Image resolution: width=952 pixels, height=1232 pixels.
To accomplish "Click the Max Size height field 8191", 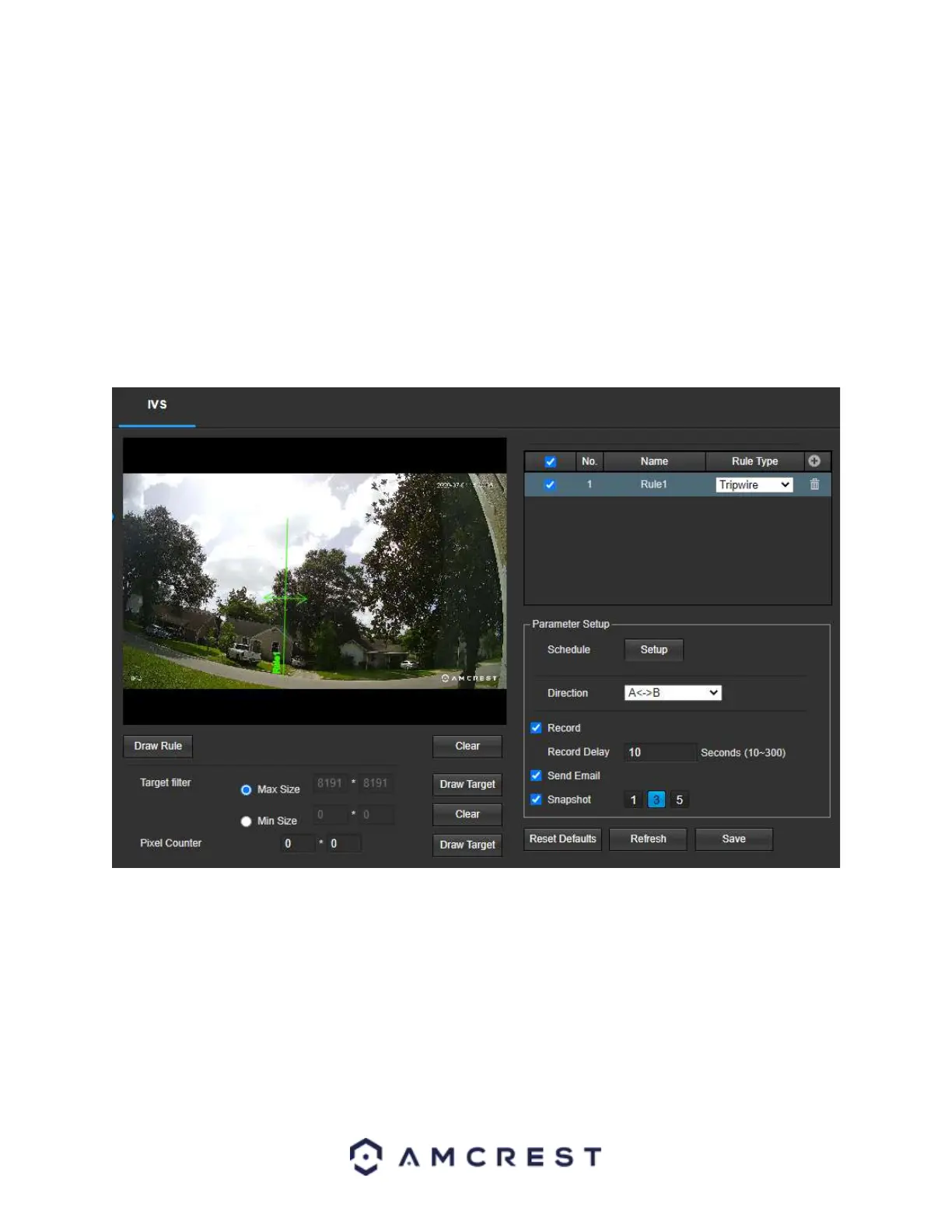I will 376,783.
